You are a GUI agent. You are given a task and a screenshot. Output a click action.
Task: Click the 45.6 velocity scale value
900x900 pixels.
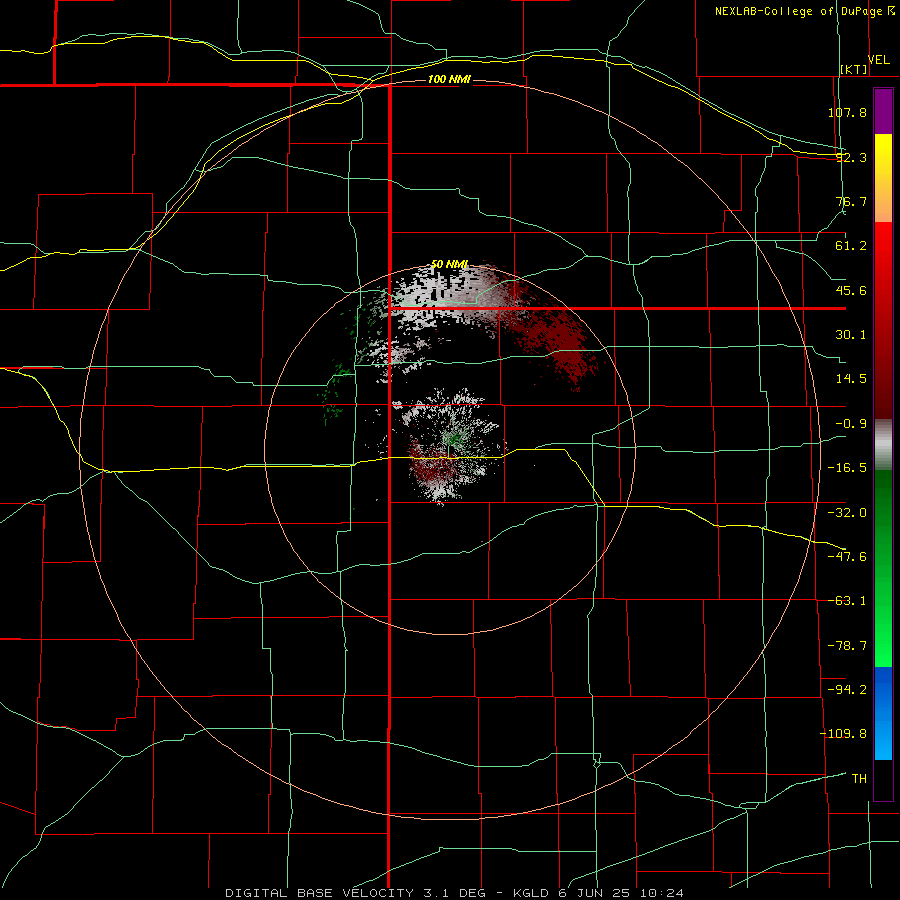(x=851, y=290)
